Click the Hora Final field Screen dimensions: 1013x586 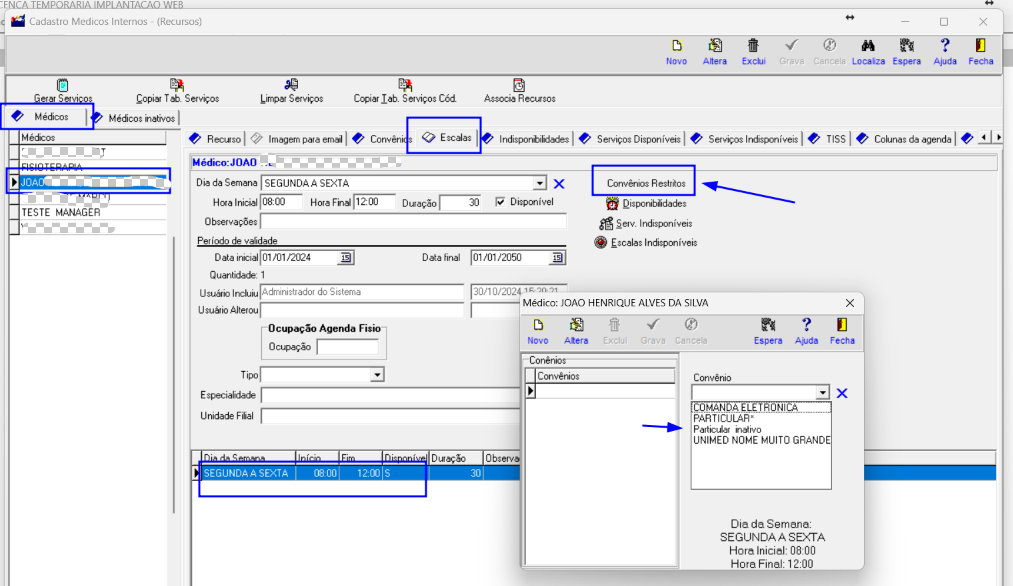374,202
